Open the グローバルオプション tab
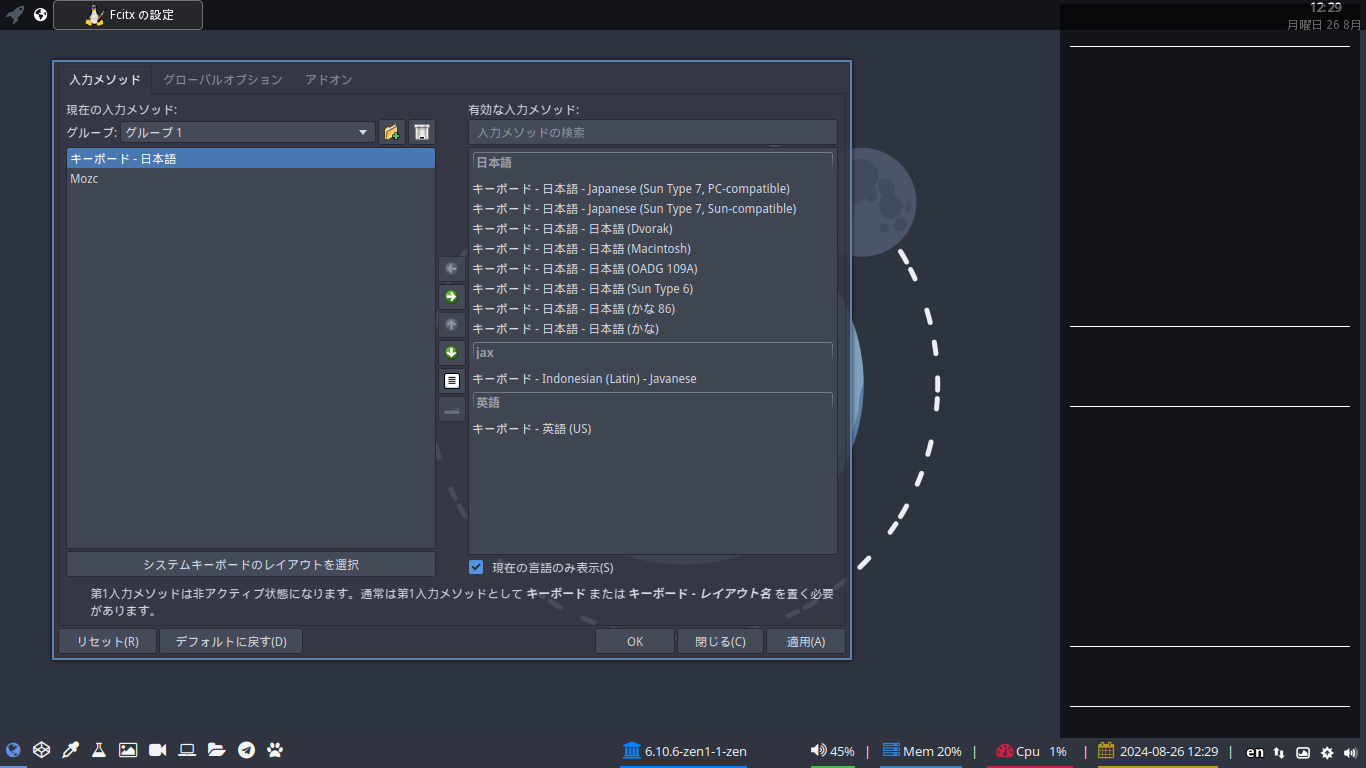The height and width of the screenshot is (768, 1366). (x=223, y=79)
